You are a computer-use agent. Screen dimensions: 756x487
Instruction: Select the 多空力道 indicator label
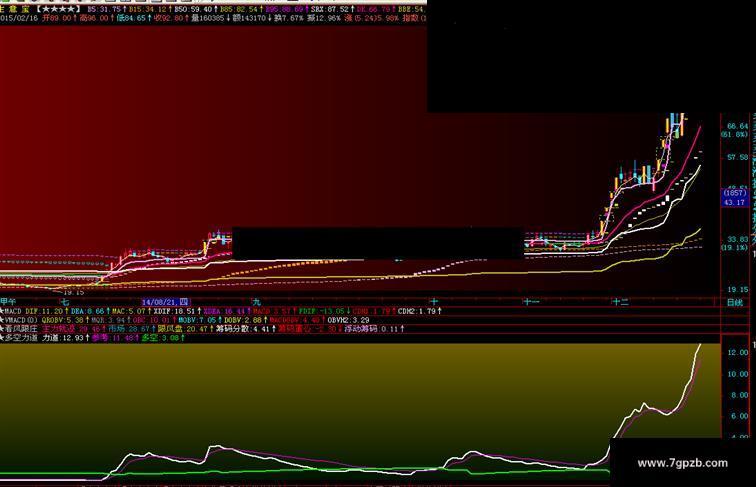coord(21,338)
